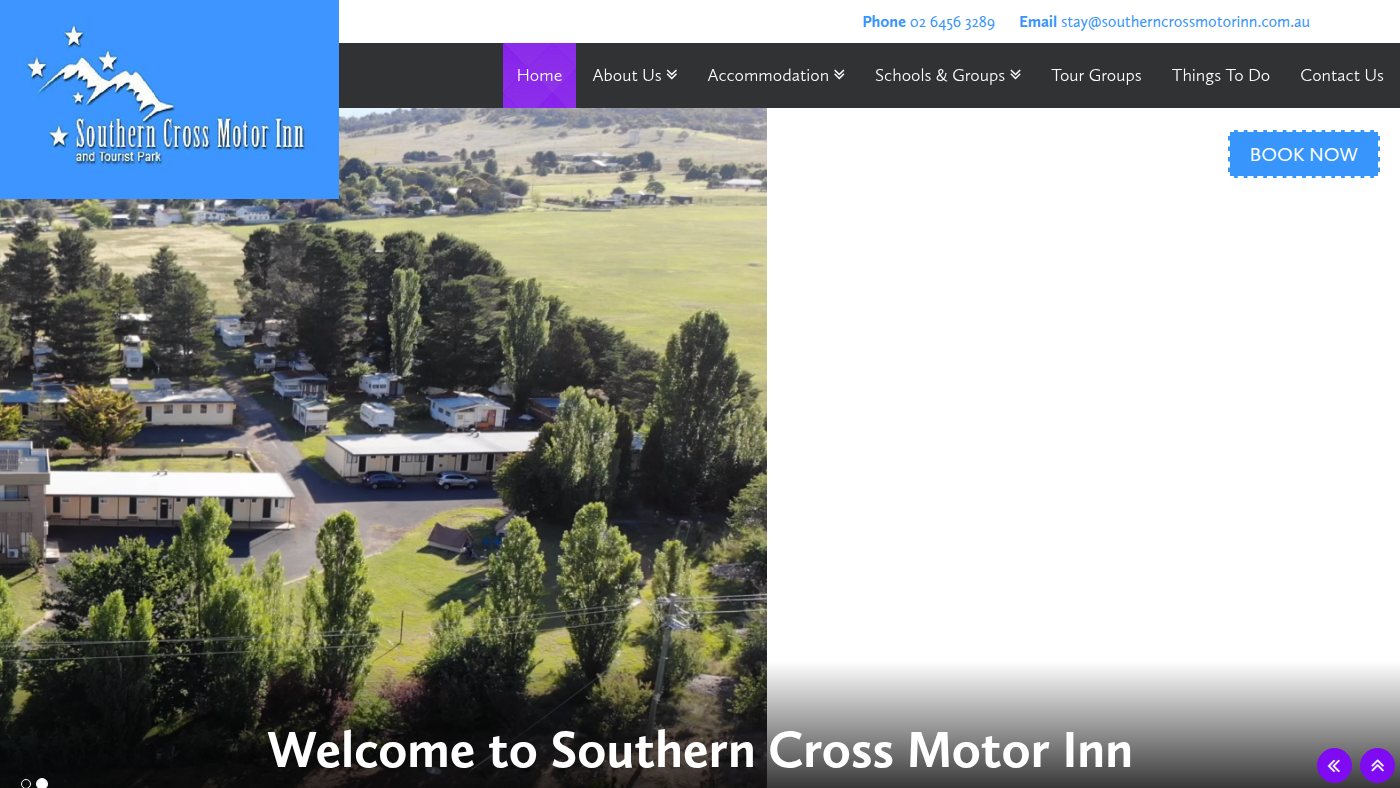Open the About Us menu item
The height and width of the screenshot is (788, 1400).
coord(627,75)
